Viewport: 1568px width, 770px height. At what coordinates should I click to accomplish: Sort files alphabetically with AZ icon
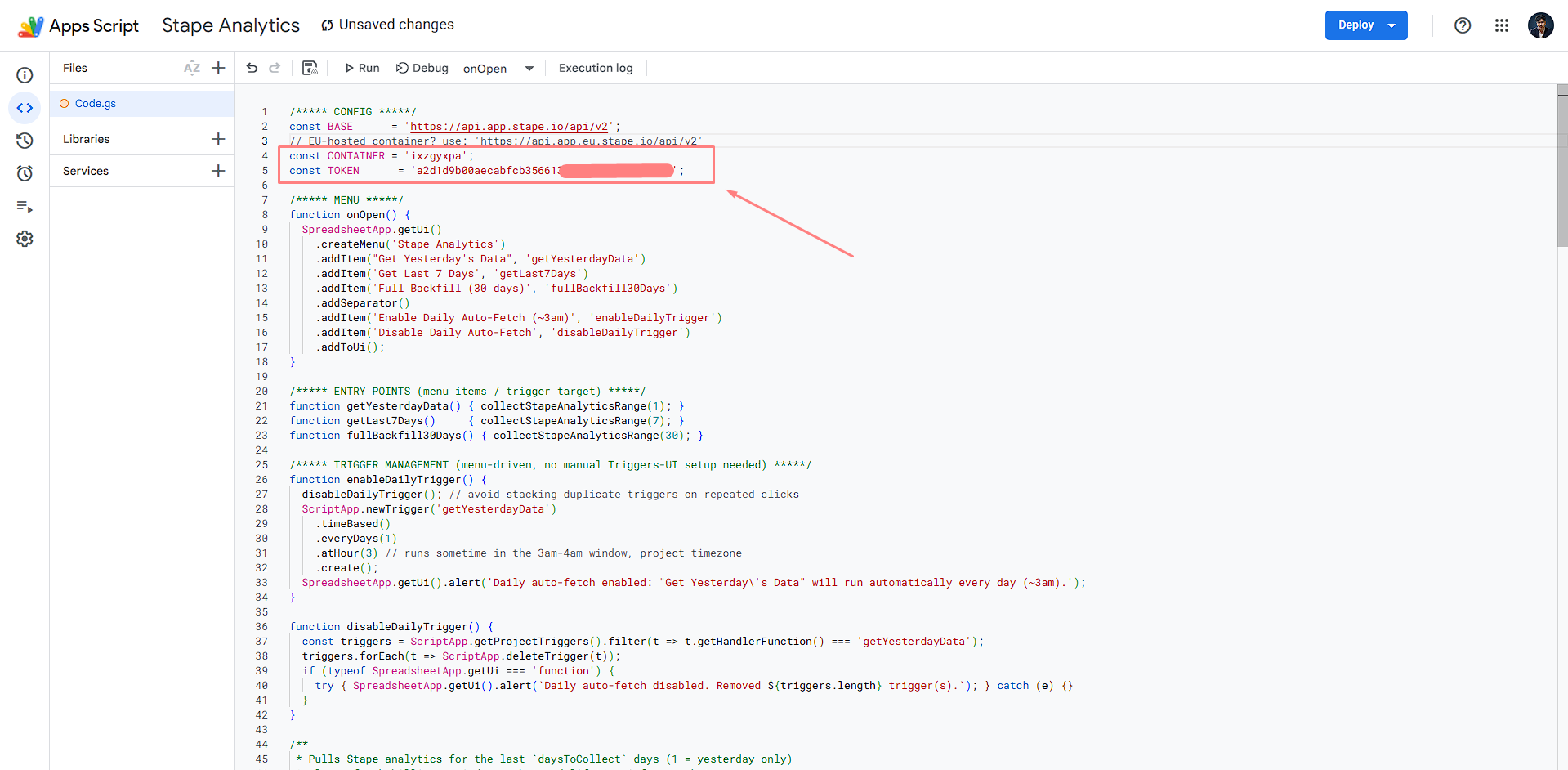coord(192,68)
